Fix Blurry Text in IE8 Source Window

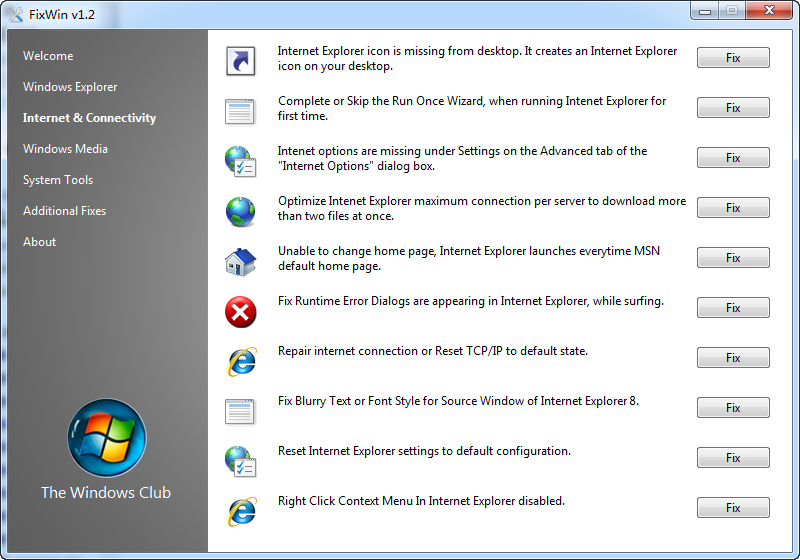point(733,408)
